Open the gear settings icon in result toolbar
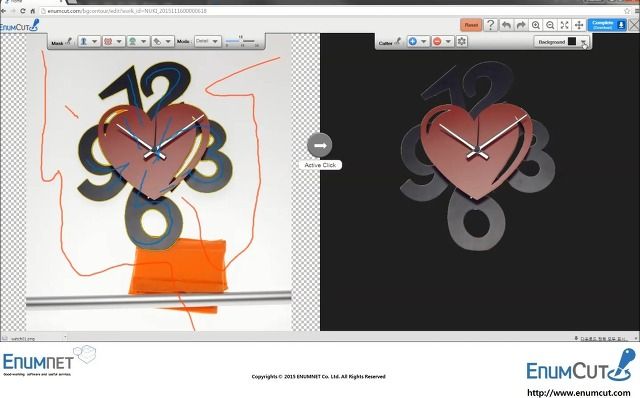Viewport: 640px width, 398px height. click(x=462, y=41)
